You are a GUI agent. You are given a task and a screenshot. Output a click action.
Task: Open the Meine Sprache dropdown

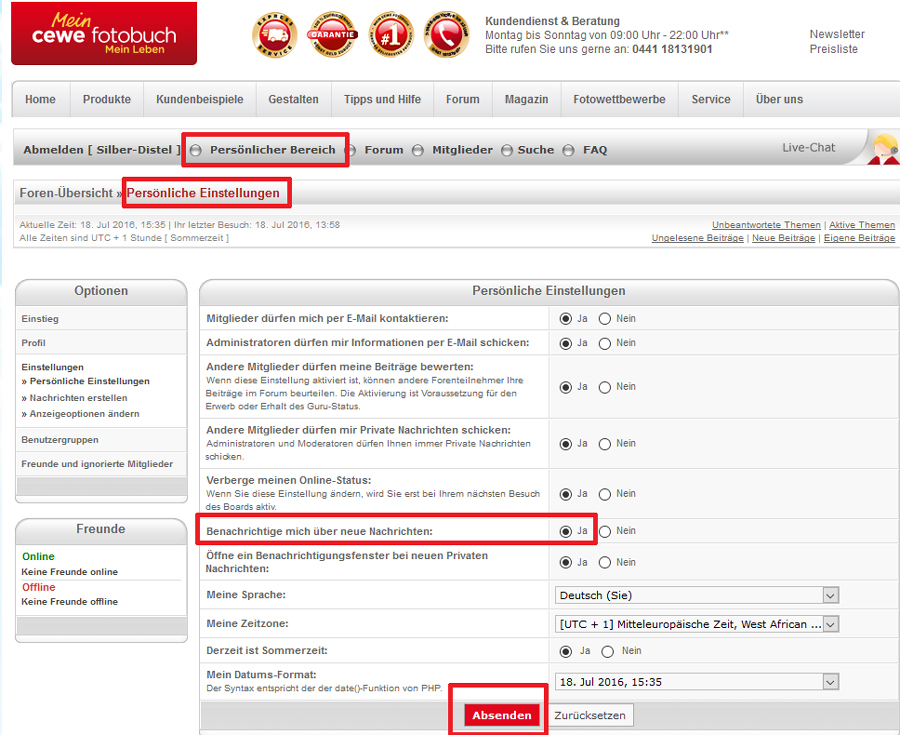coord(697,595)
